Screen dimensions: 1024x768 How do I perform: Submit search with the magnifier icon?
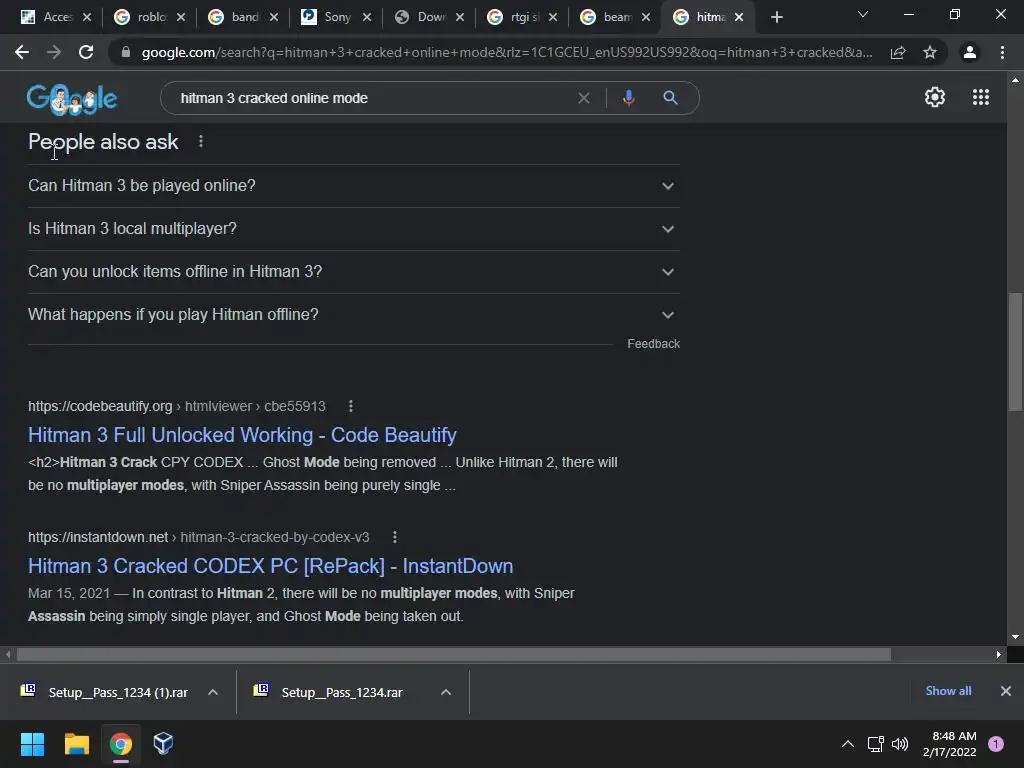point(670,98)
